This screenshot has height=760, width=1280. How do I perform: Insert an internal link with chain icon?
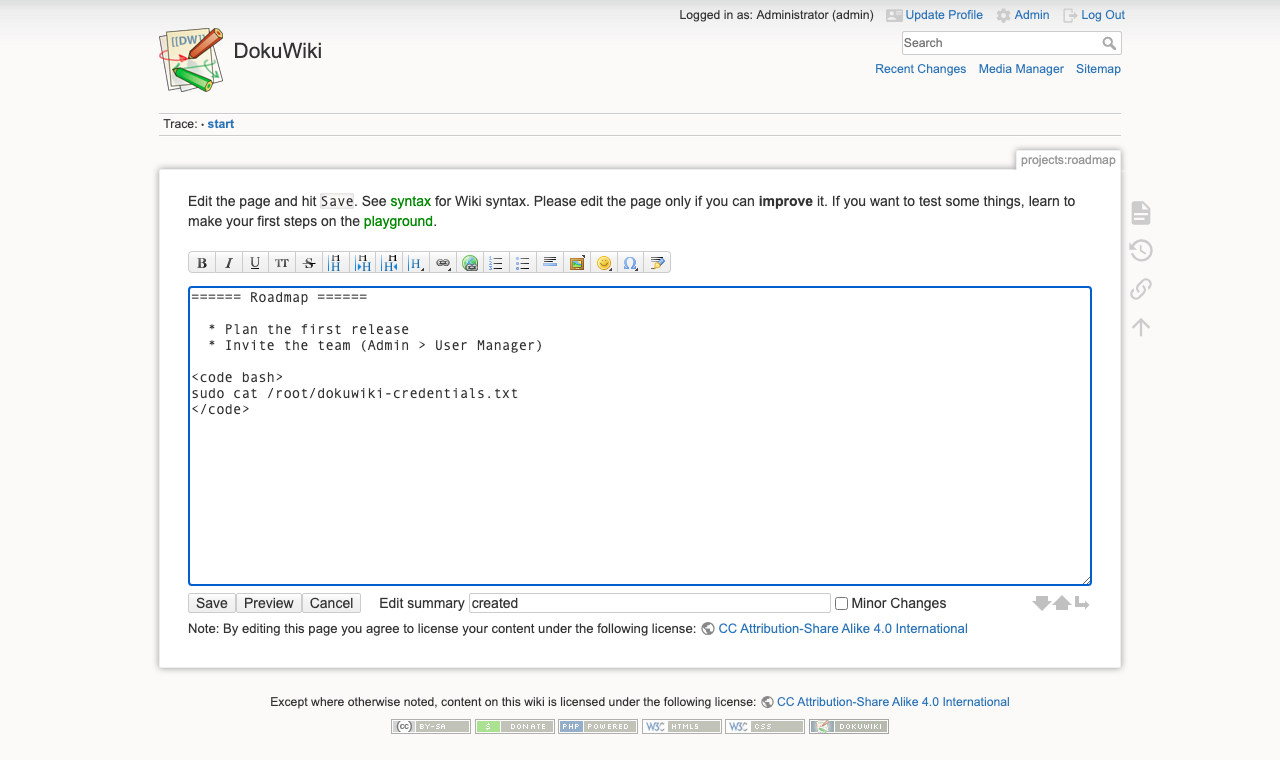(443, 263)
